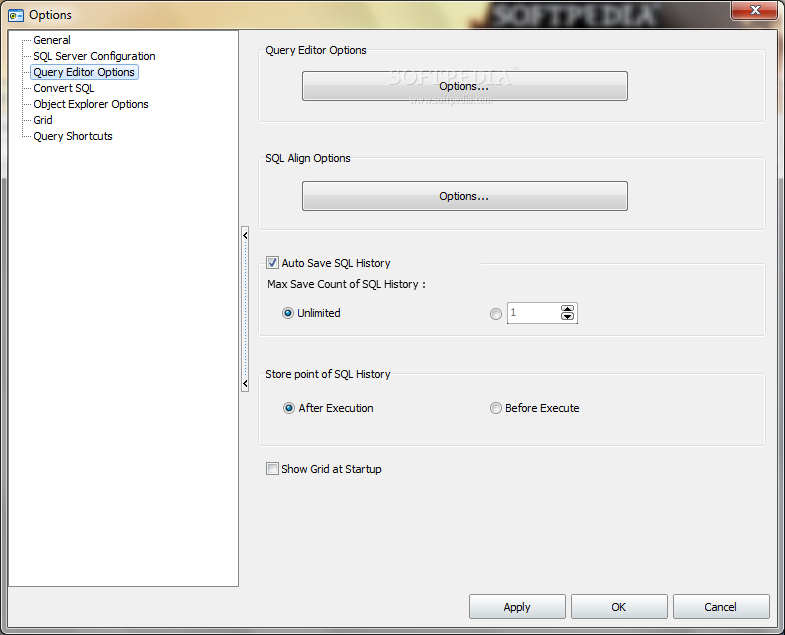Image resolution: width=785 pixels, height=635 pixels.
Task: Confirm with the OK button
Action: (619, 607)
